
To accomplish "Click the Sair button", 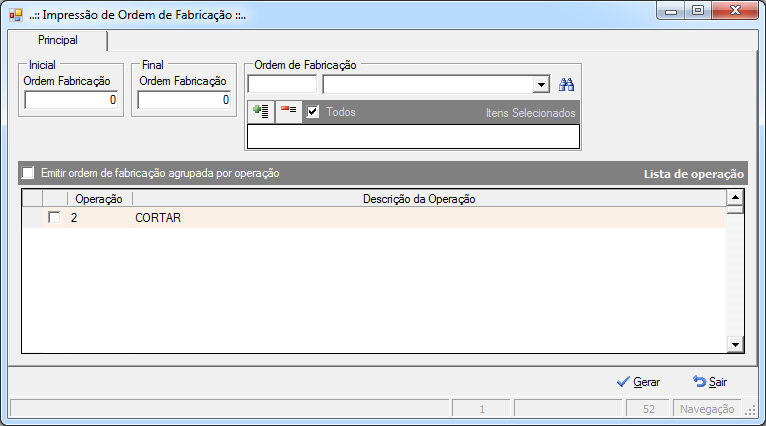I will click(710, 382).
